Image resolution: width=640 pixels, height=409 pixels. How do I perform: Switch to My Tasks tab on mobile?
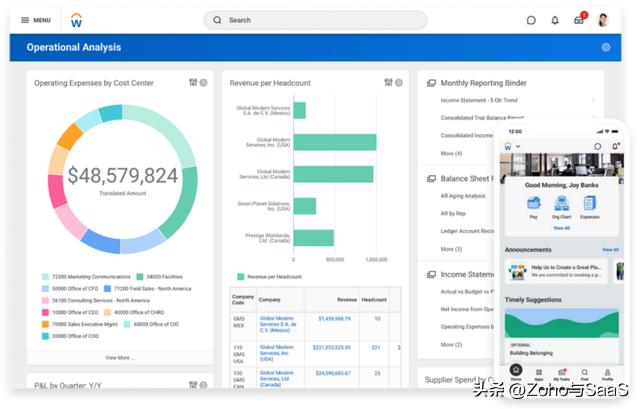pyautogui.click(x=561, y=375)
